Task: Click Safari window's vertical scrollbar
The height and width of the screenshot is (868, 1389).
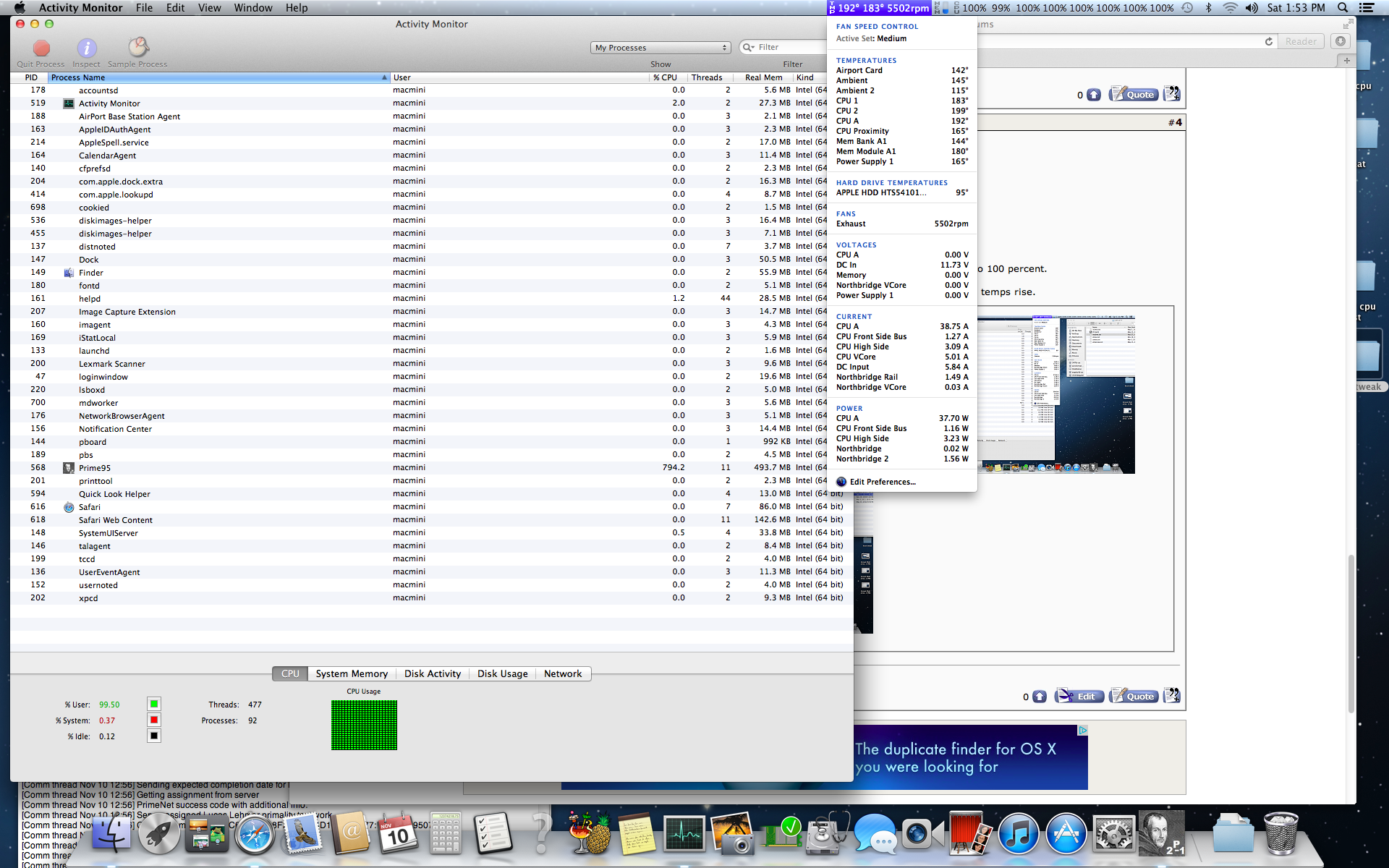Action: click(x=1351, y=633)
